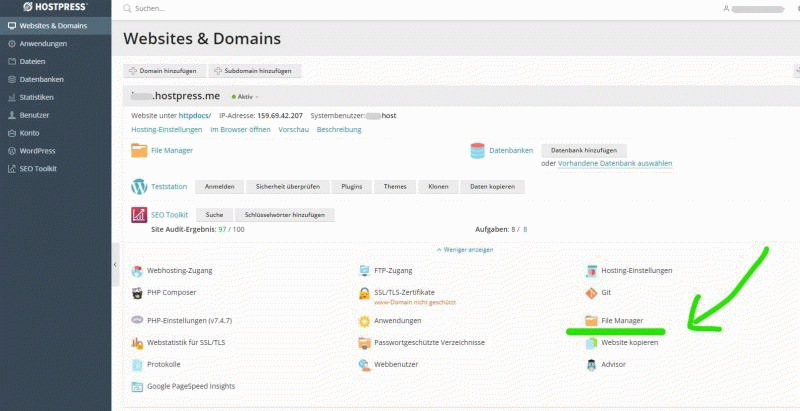Click the PHP-Einstellungen icon
Screen dimensions: 800x411
[x=137, y=320]
